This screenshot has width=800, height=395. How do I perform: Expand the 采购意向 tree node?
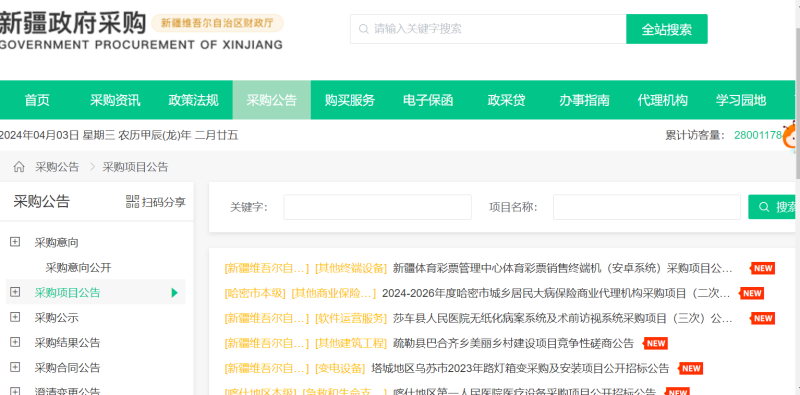[15, 242]
